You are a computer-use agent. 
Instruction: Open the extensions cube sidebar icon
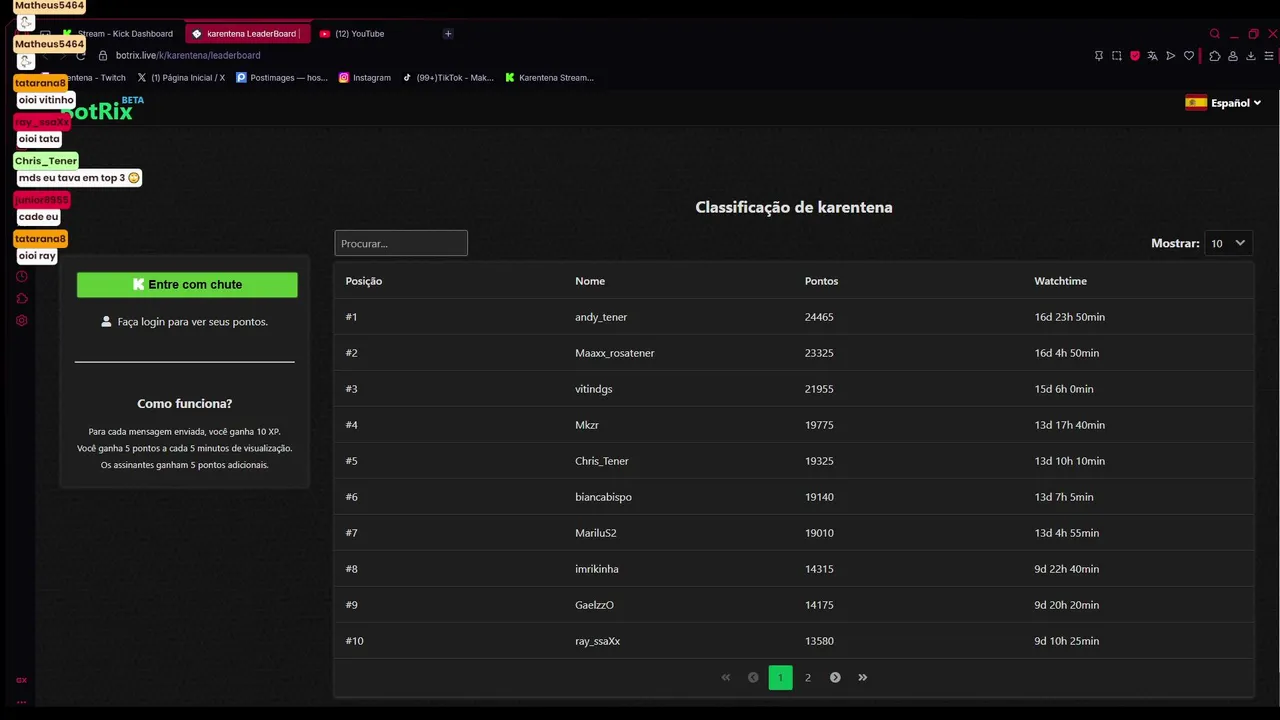click(x=22, y=298)
